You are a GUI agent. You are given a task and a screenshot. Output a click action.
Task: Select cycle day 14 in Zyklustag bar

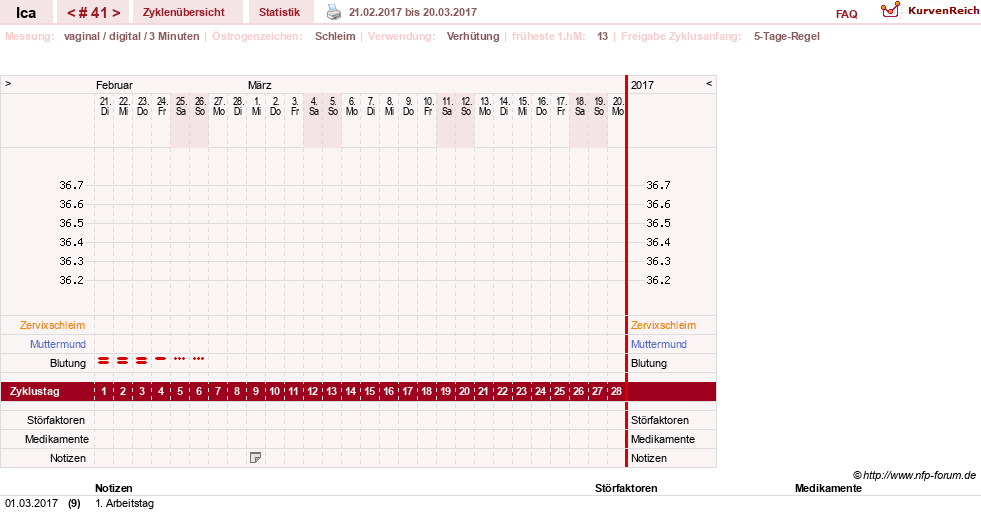coord(350,391)
